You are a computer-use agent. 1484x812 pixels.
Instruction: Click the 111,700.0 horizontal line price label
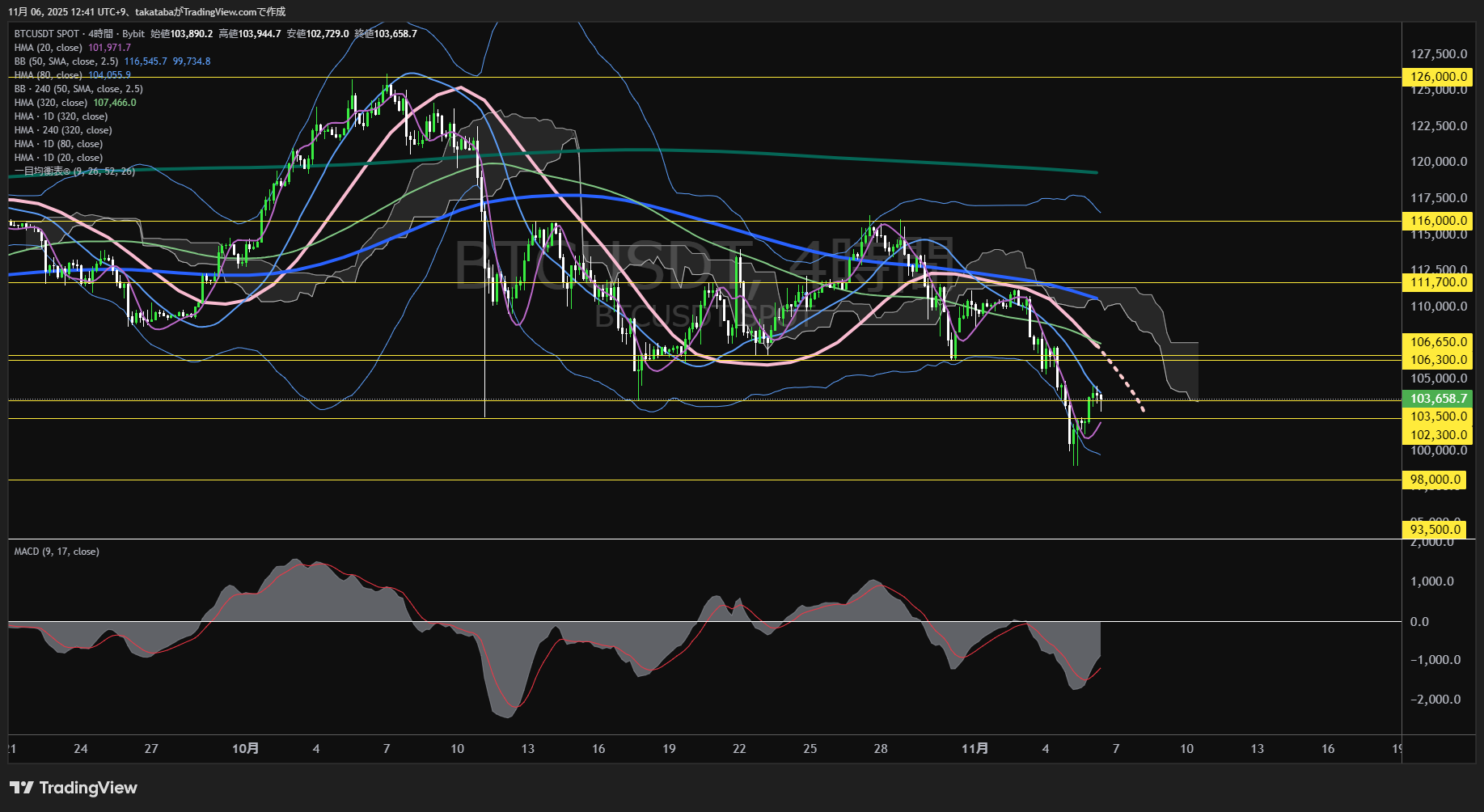[1437, 282]
